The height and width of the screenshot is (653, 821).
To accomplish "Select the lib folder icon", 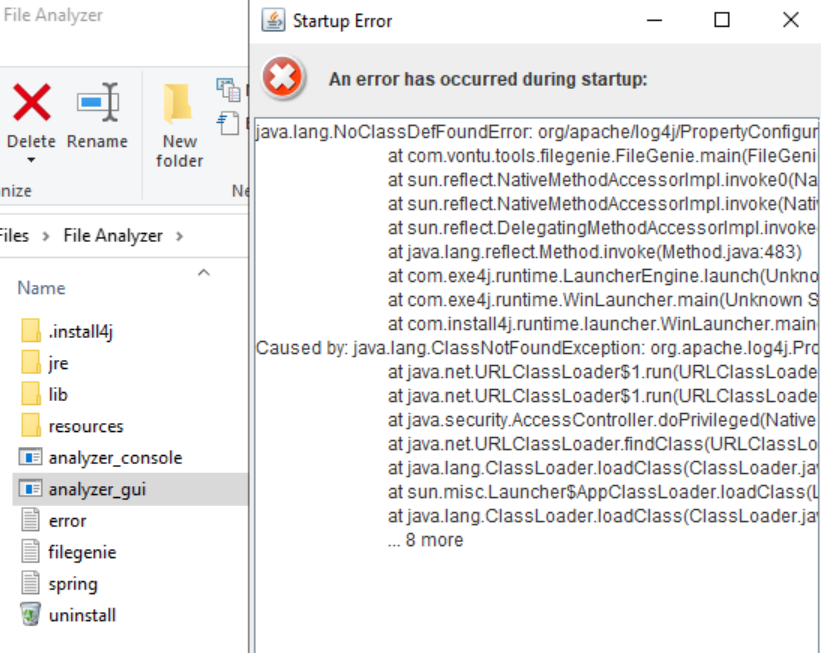I will click(31, 394).
